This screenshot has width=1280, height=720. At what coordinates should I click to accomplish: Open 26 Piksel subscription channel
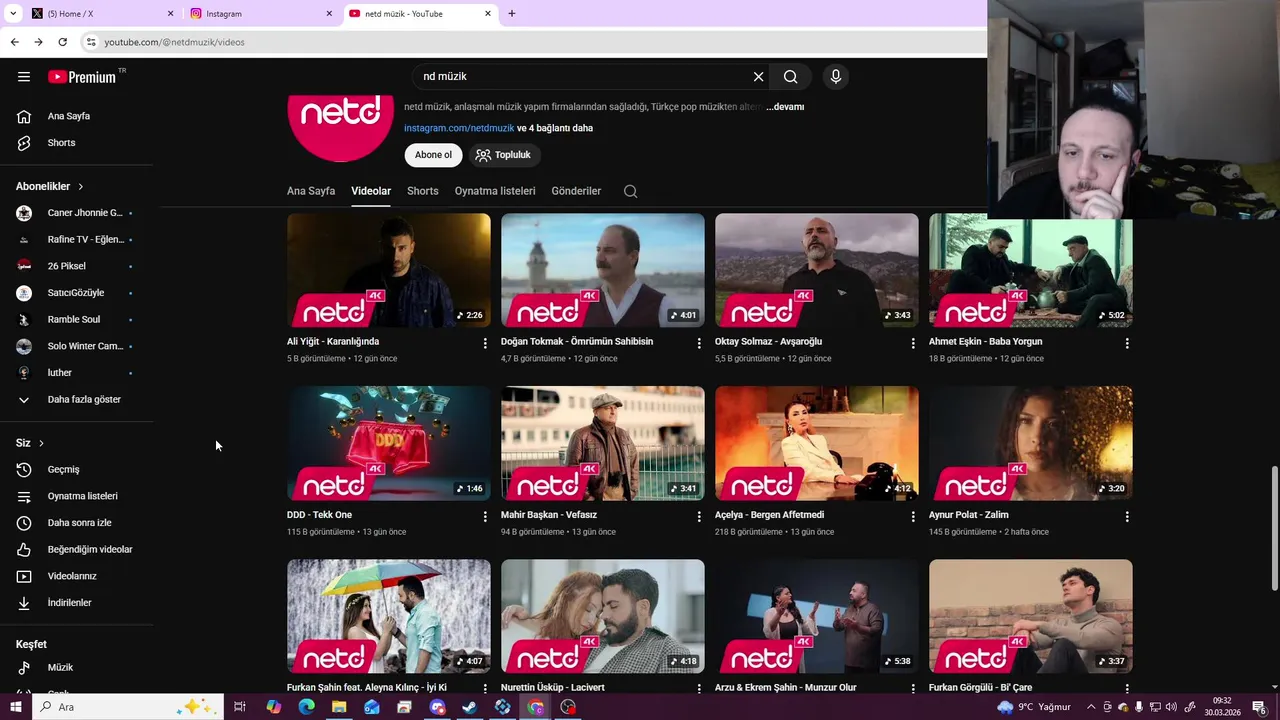tap(76, 266)
